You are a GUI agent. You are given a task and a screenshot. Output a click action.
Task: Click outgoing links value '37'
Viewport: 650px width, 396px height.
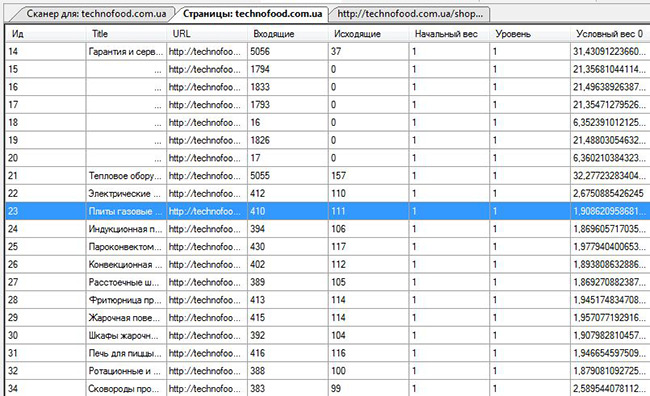369,51
